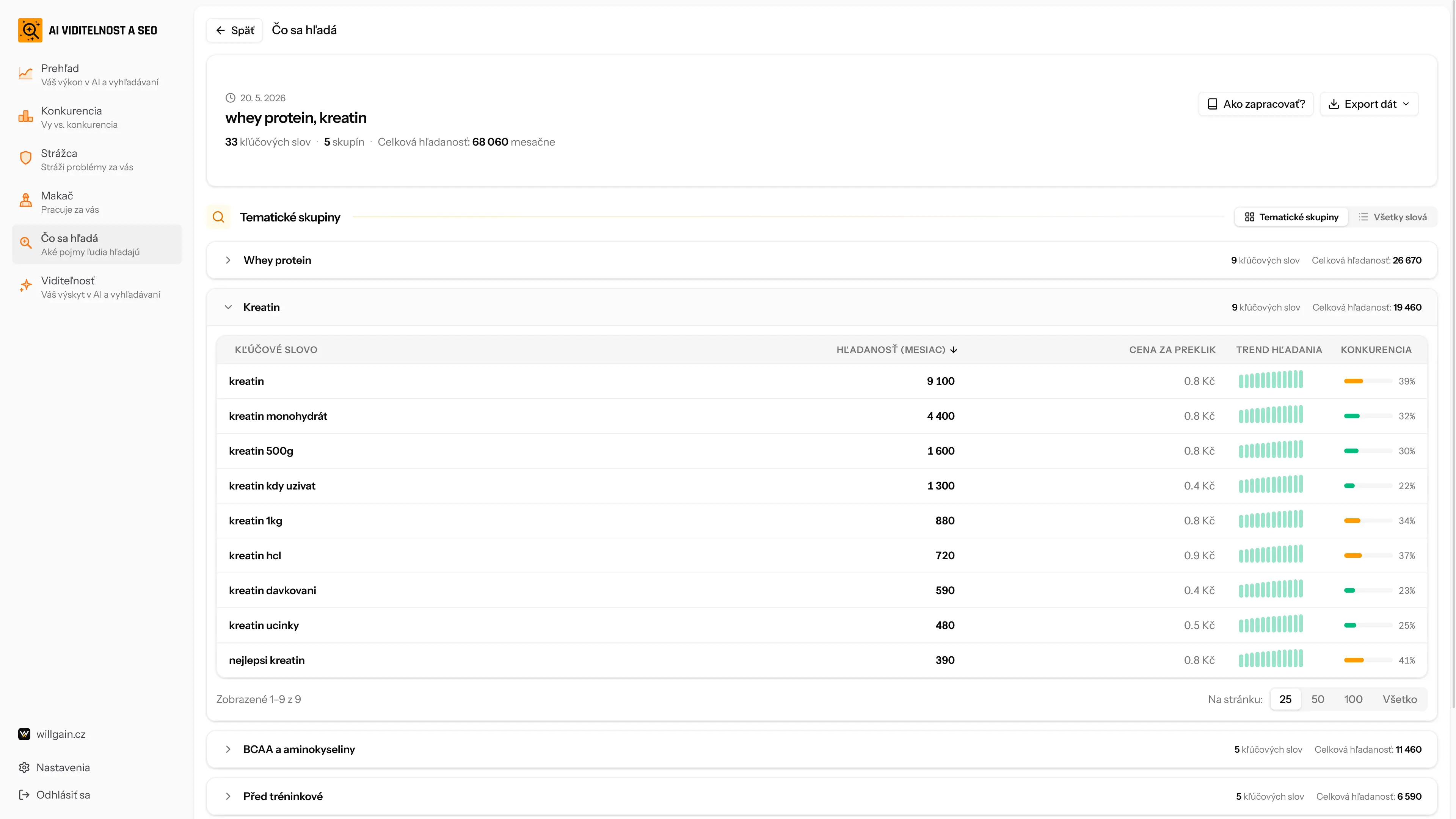Viewport: 1456px width, 819px height.
Task: Click the Viditeľnosť sparkle icon
Action: (25, 286)
